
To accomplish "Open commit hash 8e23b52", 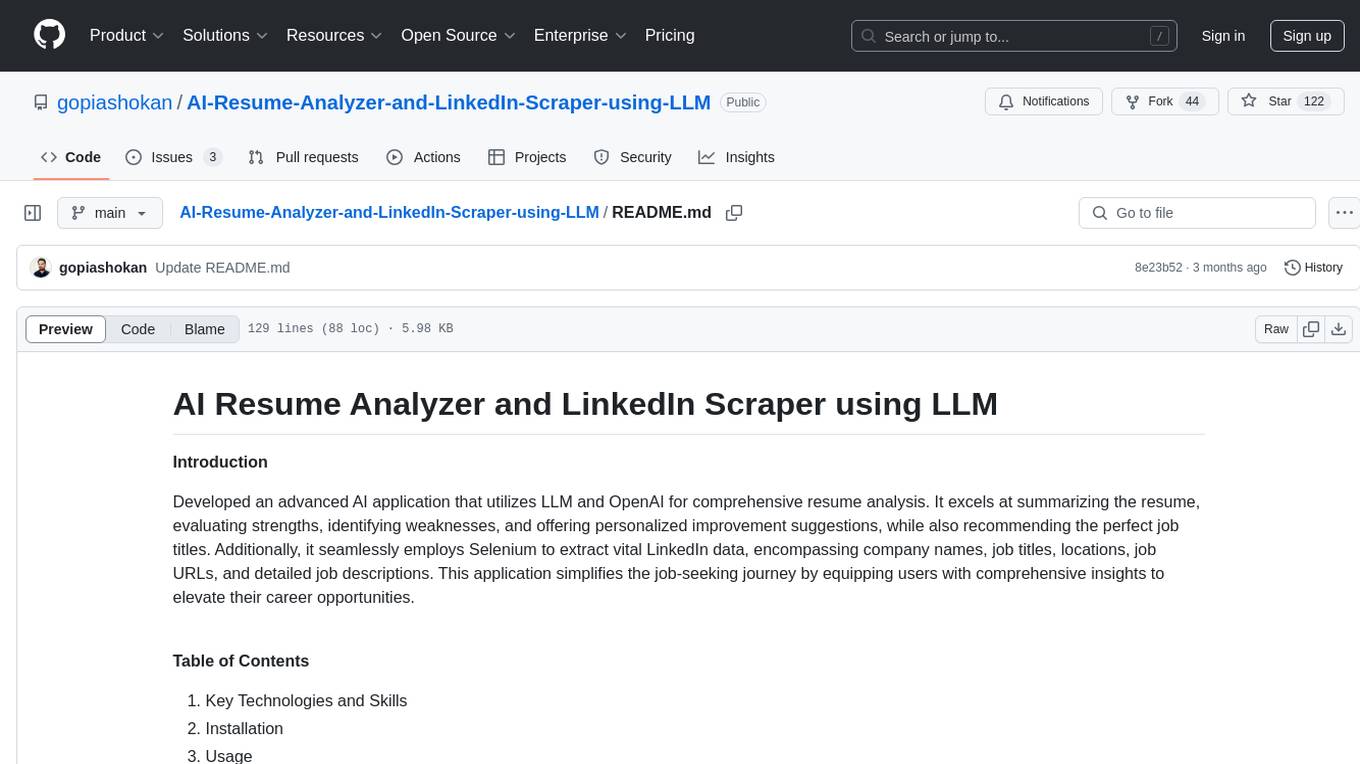I will pos(1158,267).
